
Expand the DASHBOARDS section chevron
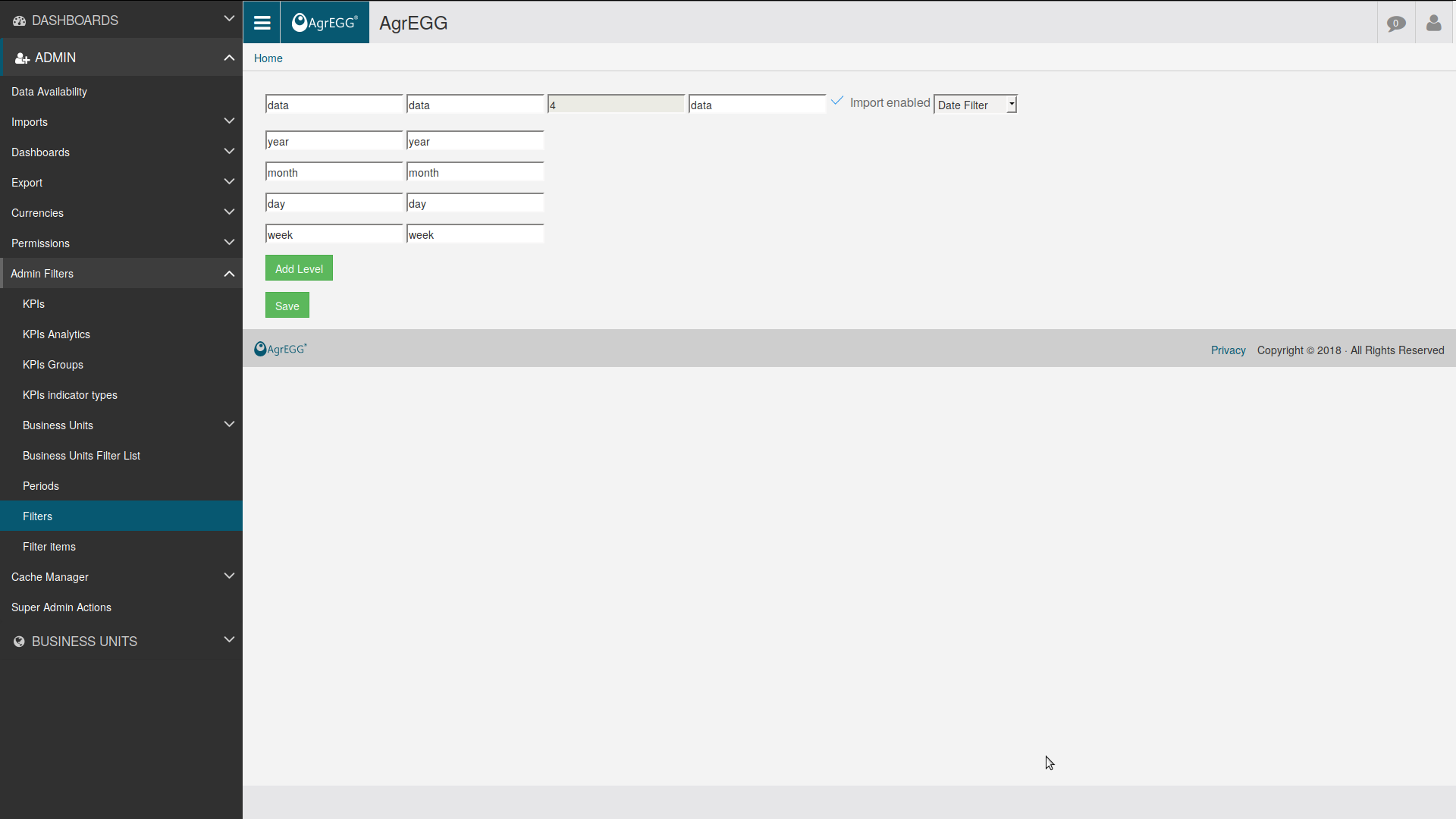coord(229,19)
